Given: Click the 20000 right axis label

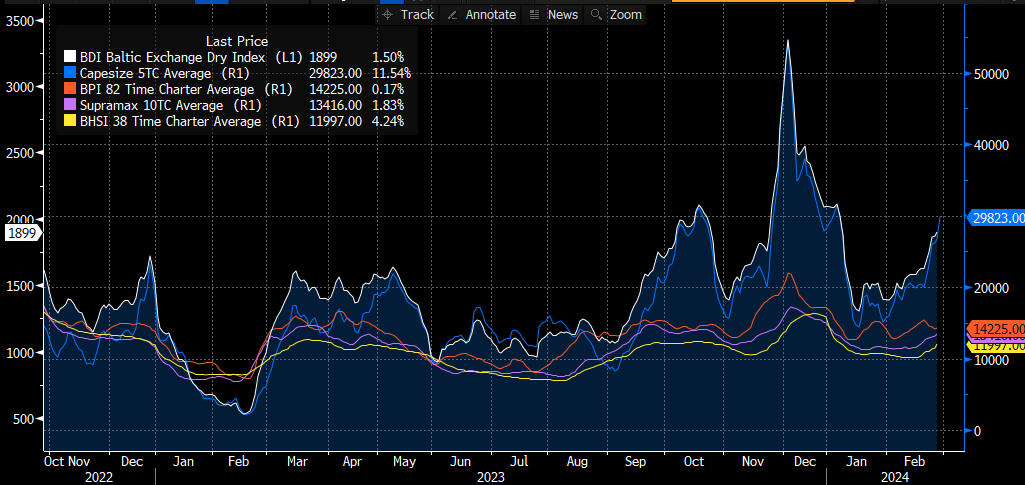Looking at the screenshot, I should pos(991,288).
